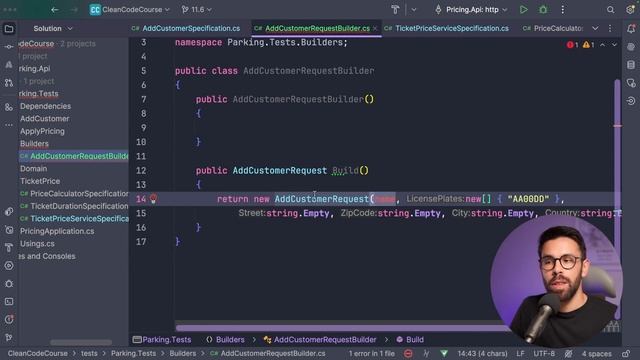Image resolution: width=640 pixels, height=360 pixels.
Task: Open the Explorer tool window icon
Action: (9, 29)
